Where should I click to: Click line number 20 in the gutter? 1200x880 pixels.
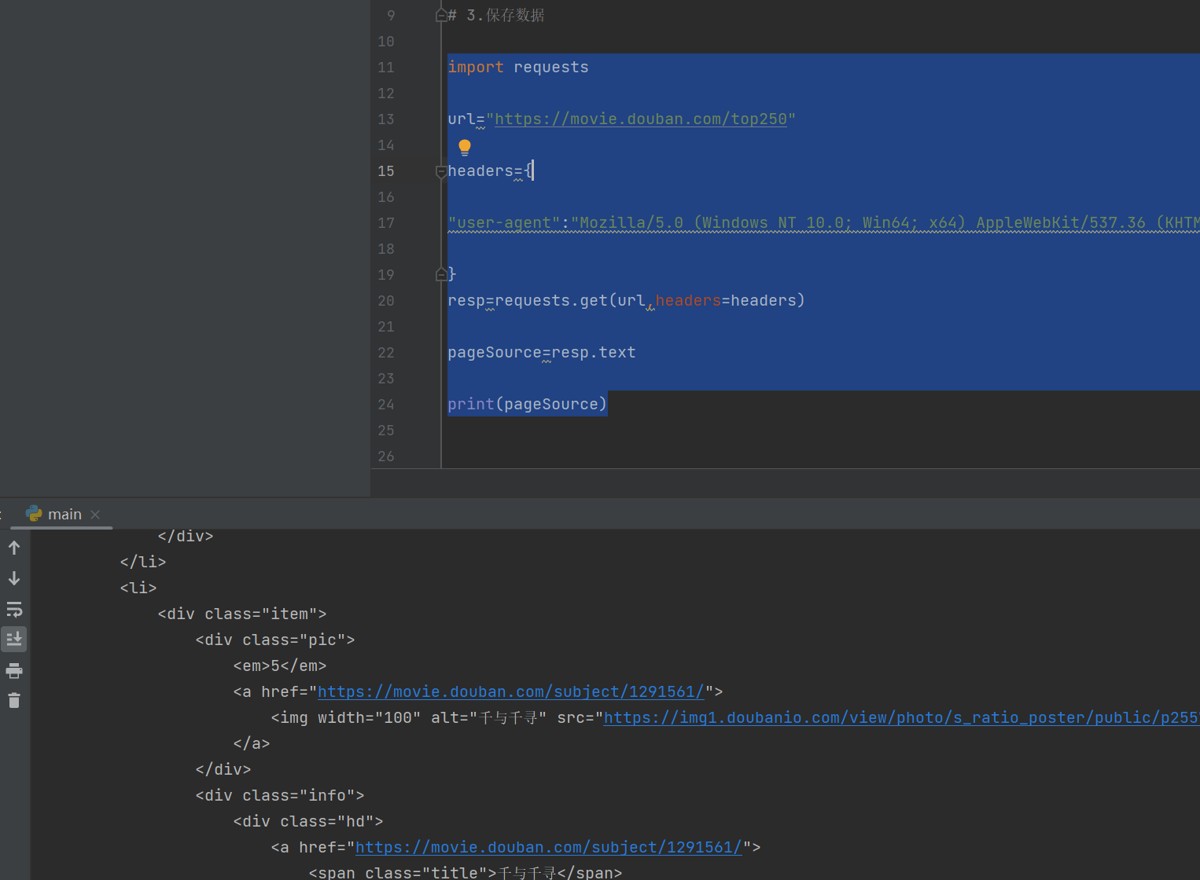[386, 301]
